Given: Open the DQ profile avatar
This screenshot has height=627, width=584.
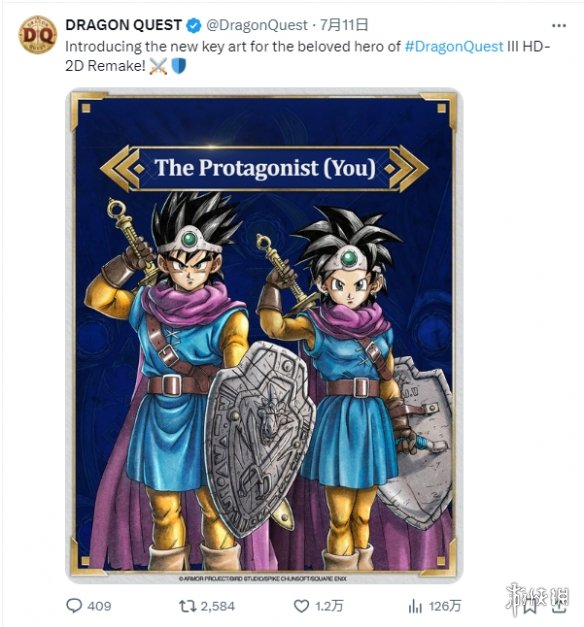Looking at the screenshot, I should (x=38, y=35).
